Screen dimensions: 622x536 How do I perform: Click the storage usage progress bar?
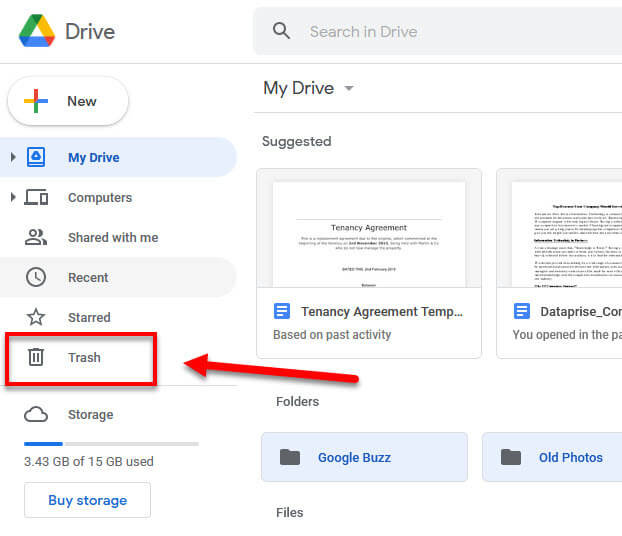click(x=111, y=444)
